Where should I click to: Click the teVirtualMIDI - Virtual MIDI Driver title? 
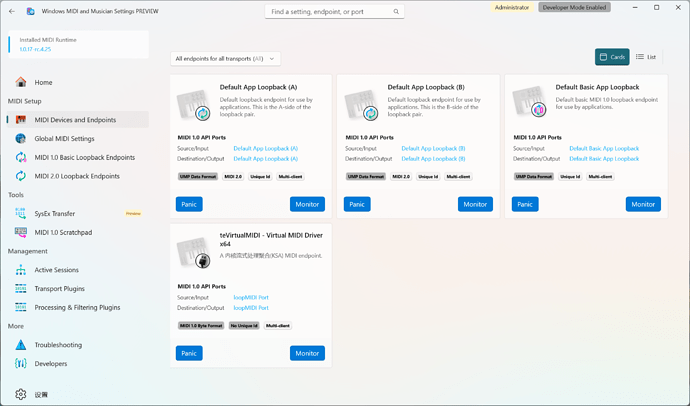tap(271, 239)
